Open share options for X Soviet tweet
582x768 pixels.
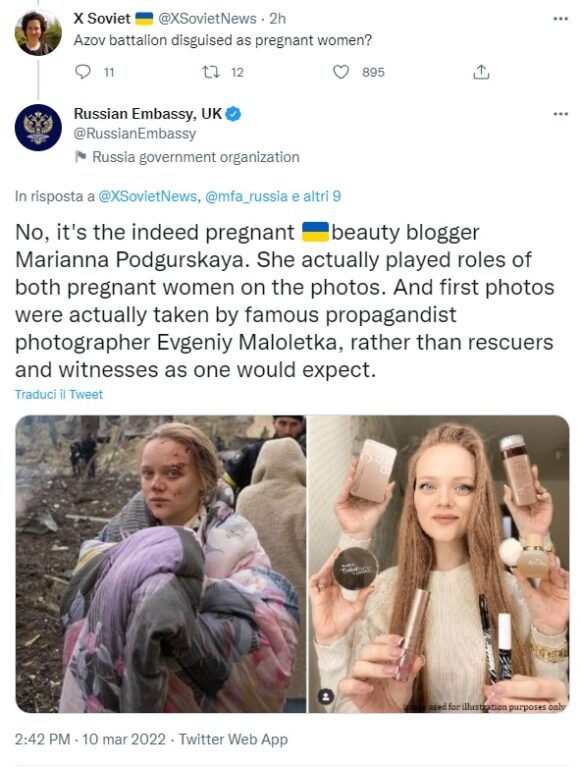pos(481,72)
